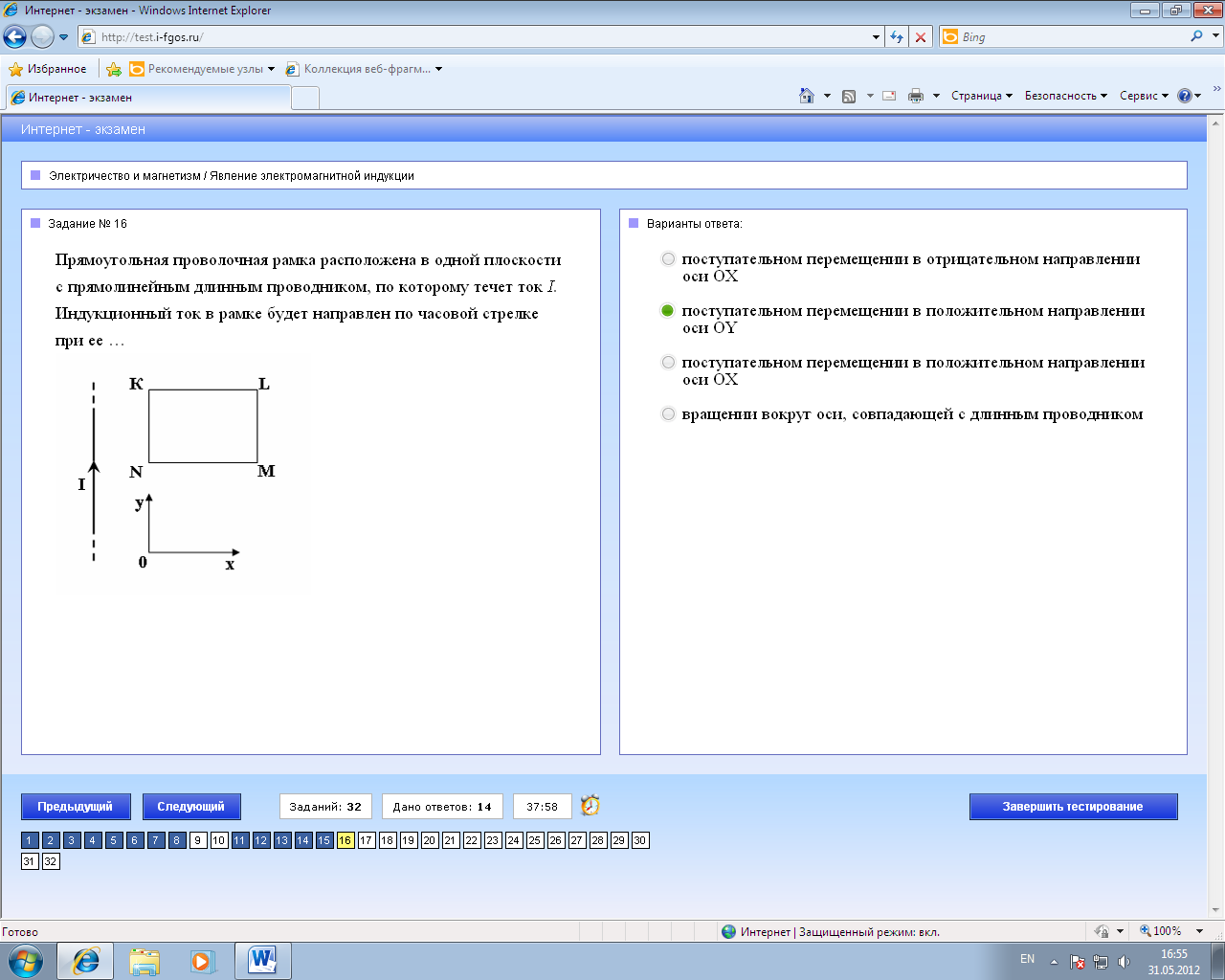The image size is (1225, 980).
Task: Open Favorites with the star icon
Action: (x=15, y=69)
